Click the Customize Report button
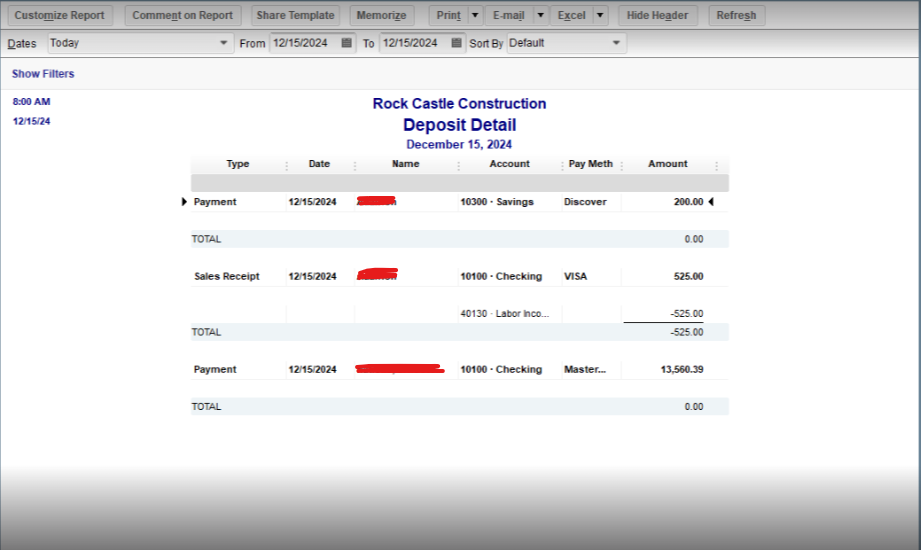Viewport: 921px width, 550px height. coord(57,16)
